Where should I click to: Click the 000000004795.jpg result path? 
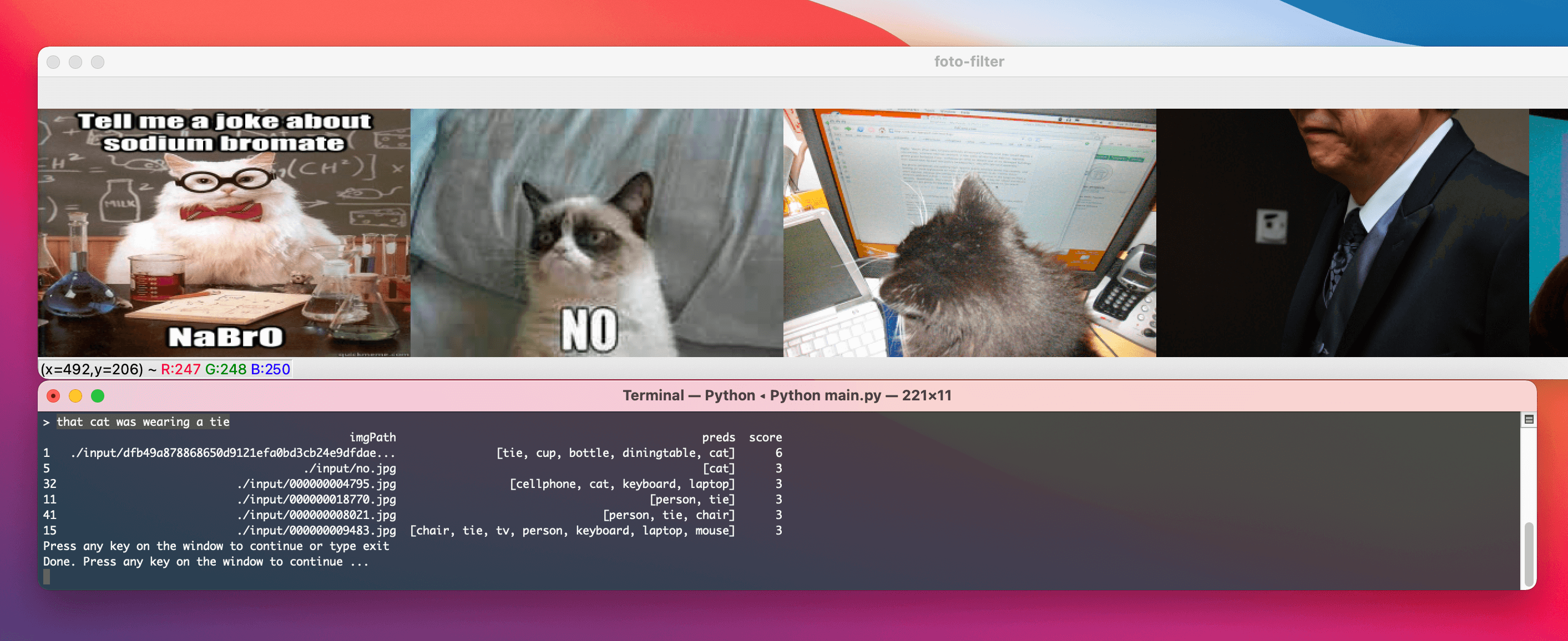pyautogui.click(x=316, y=484)
